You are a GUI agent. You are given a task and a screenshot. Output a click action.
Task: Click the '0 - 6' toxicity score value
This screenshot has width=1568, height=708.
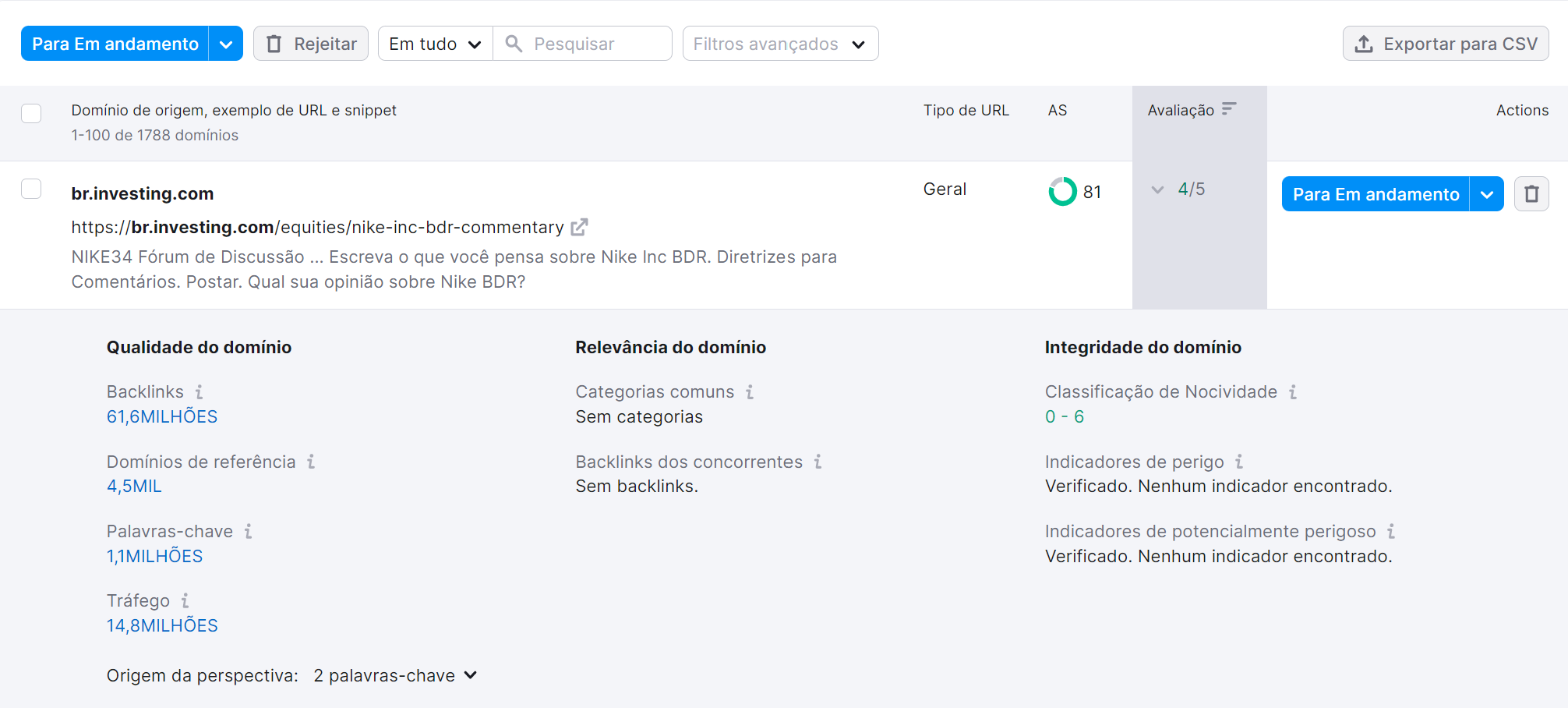[x=1065, y=416]
